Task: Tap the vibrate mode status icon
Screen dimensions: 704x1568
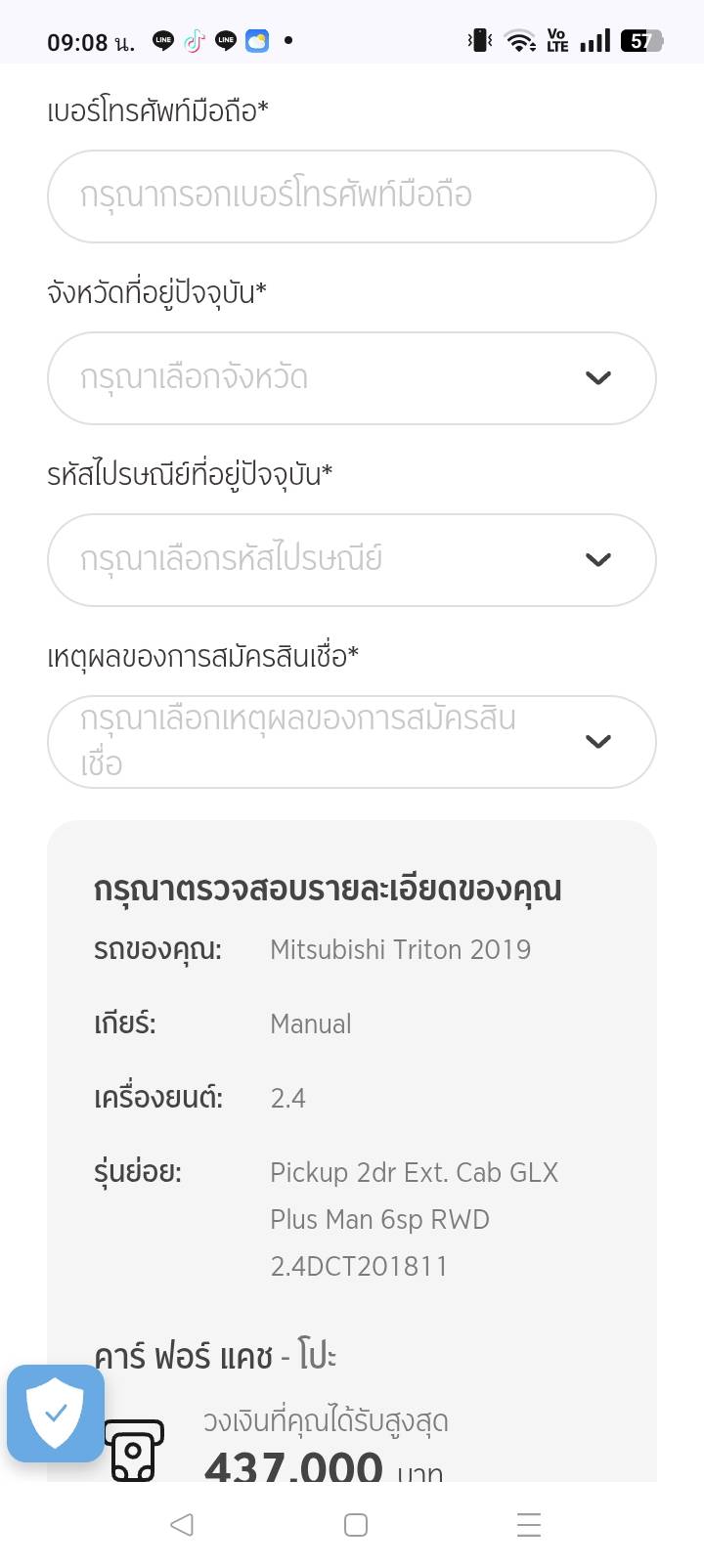Action: click(x=479, y=41)
